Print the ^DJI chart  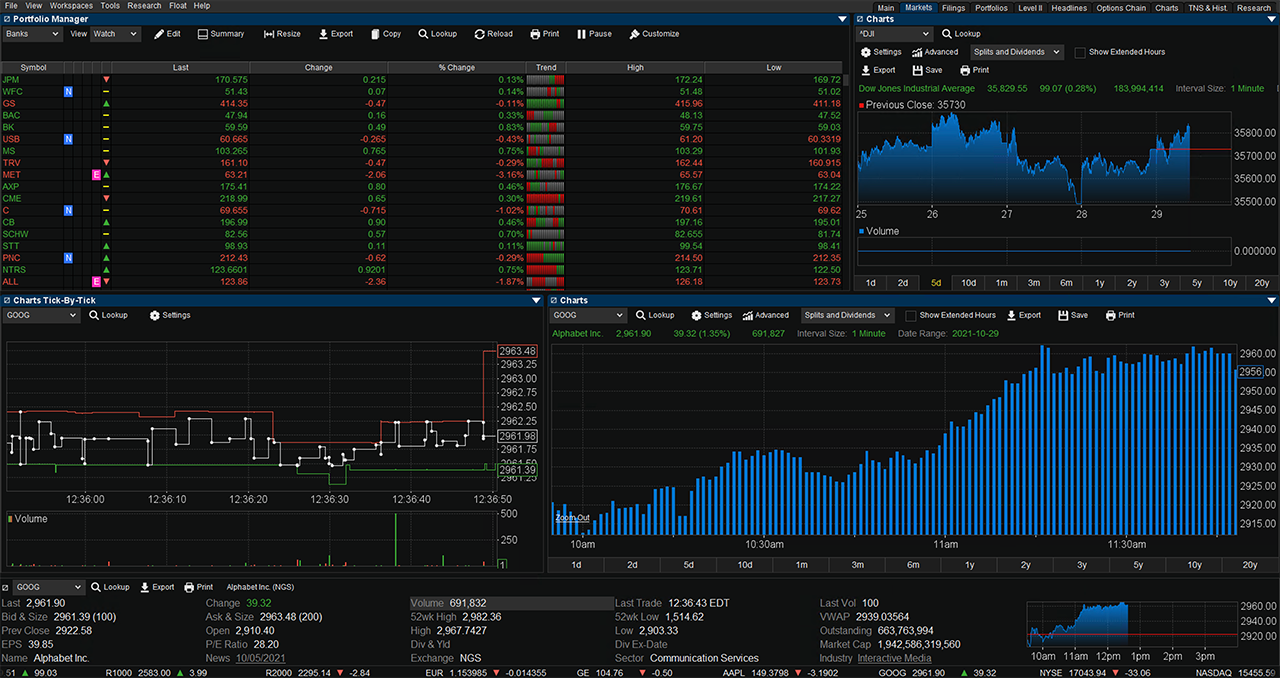(974, 70)
